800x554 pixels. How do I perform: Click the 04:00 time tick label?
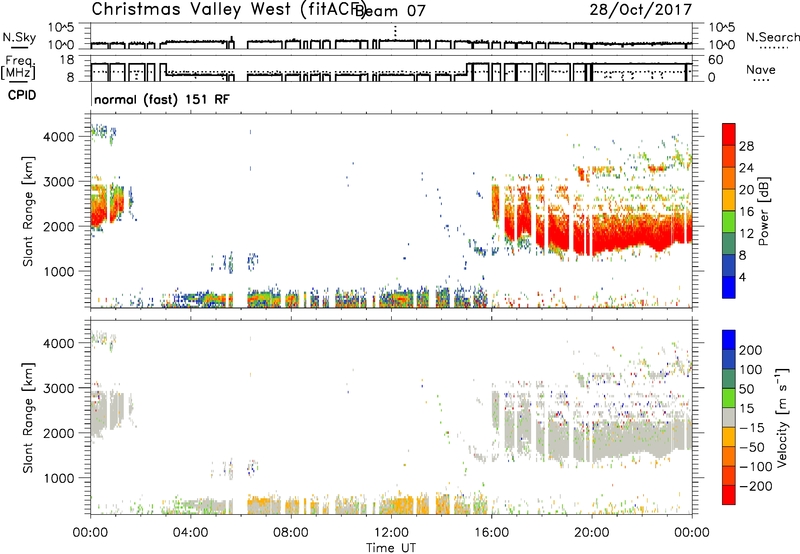(x=190, y=533)
